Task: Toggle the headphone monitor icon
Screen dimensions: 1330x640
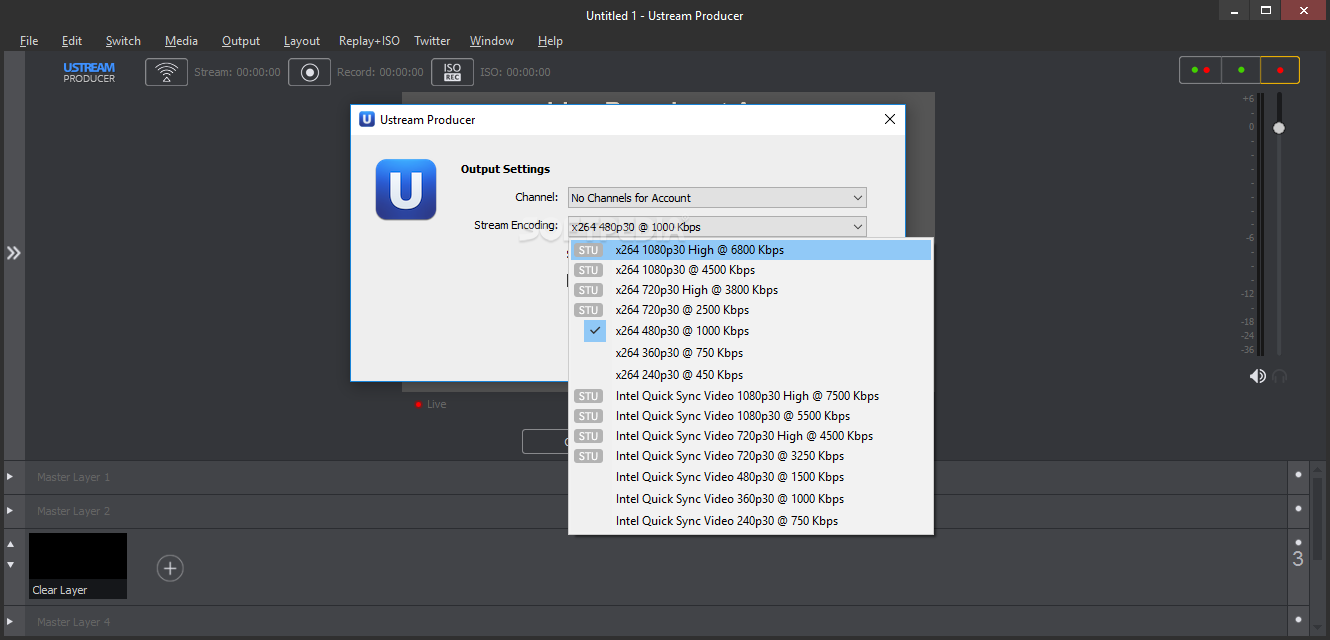Action: pyautogui.click(x=1279, y=376)
